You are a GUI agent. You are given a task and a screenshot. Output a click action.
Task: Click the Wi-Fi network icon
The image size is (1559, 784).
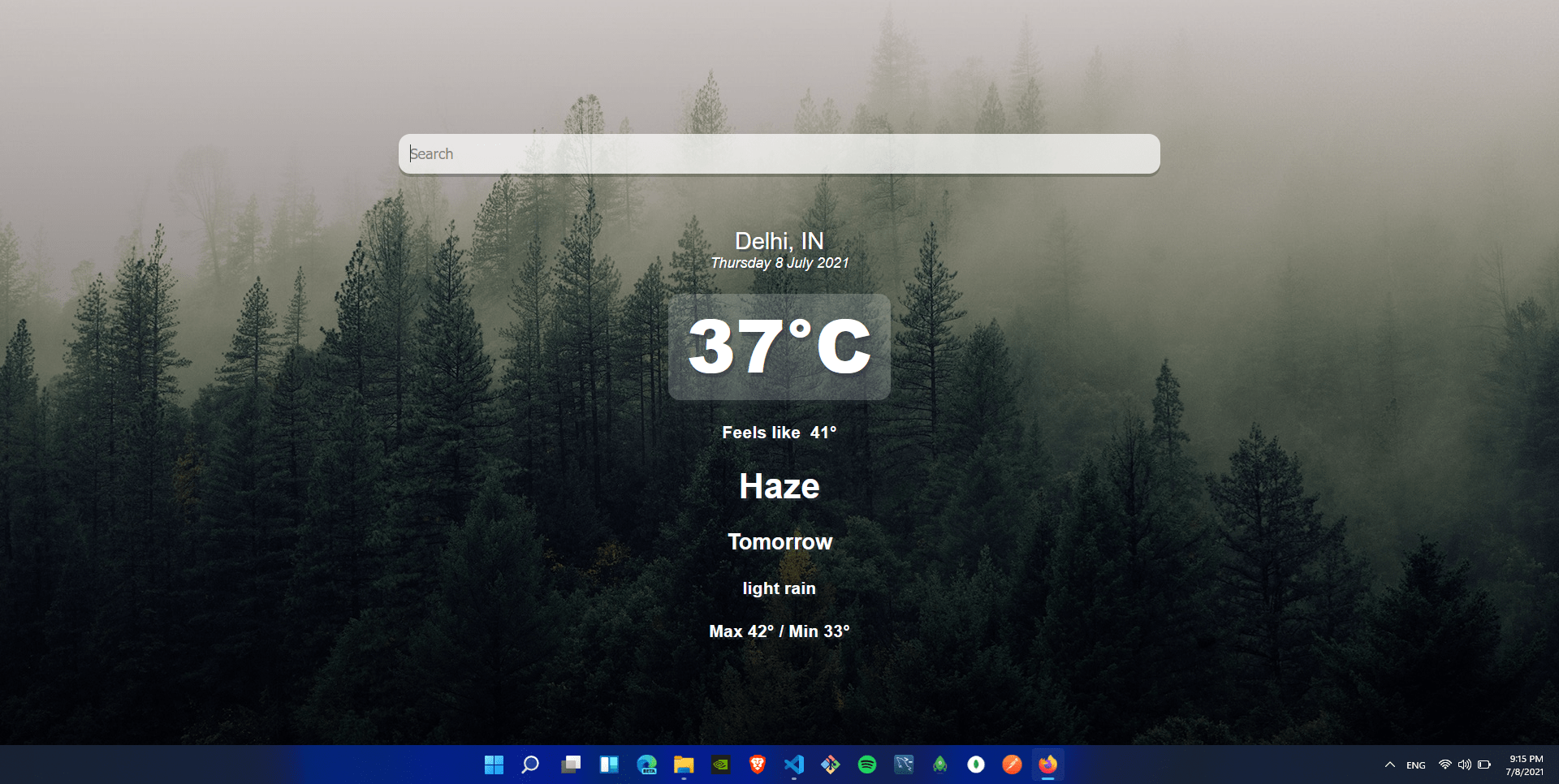(1445, 765)
